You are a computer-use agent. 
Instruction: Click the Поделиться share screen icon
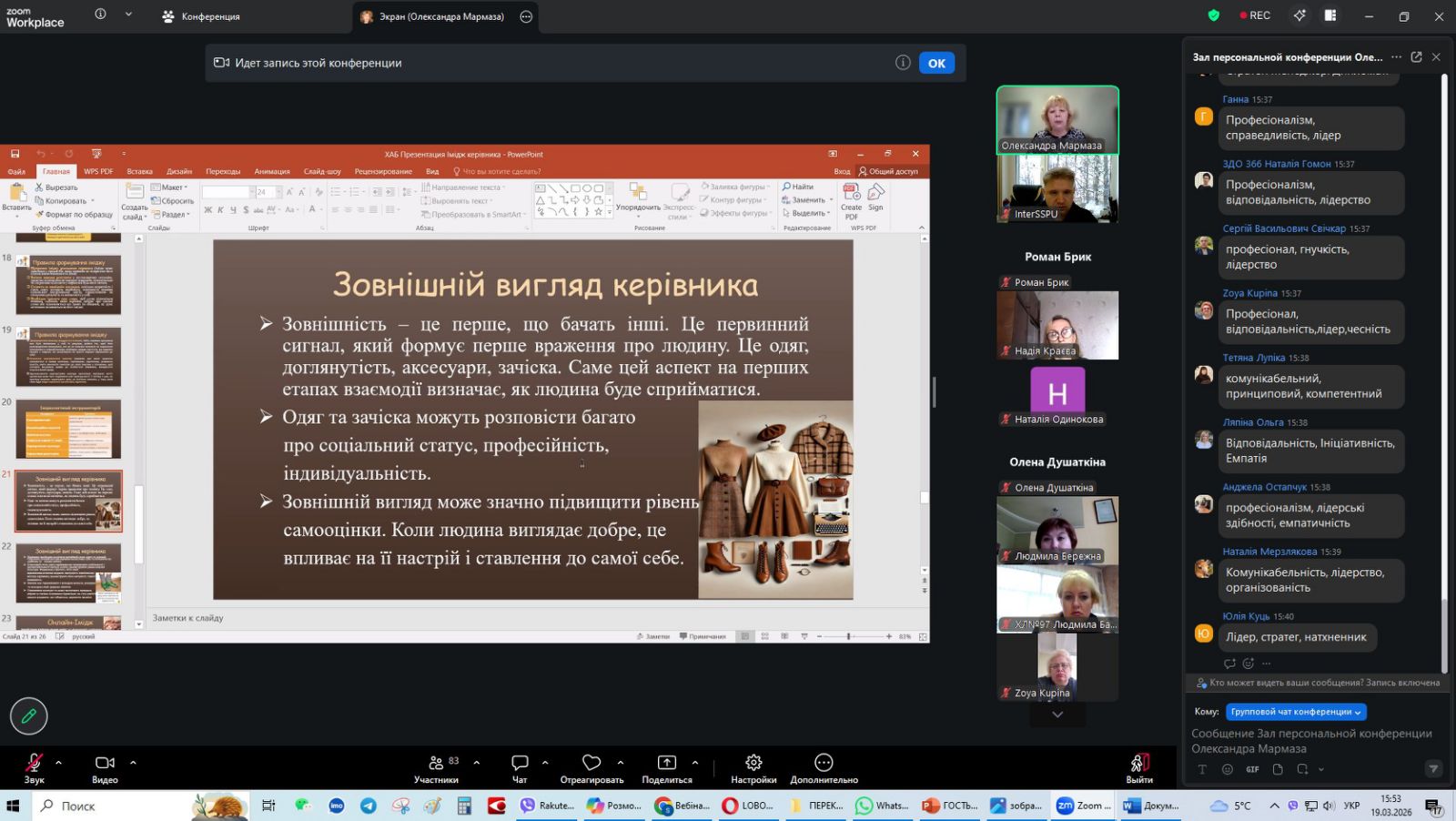[x=666, y=763]
